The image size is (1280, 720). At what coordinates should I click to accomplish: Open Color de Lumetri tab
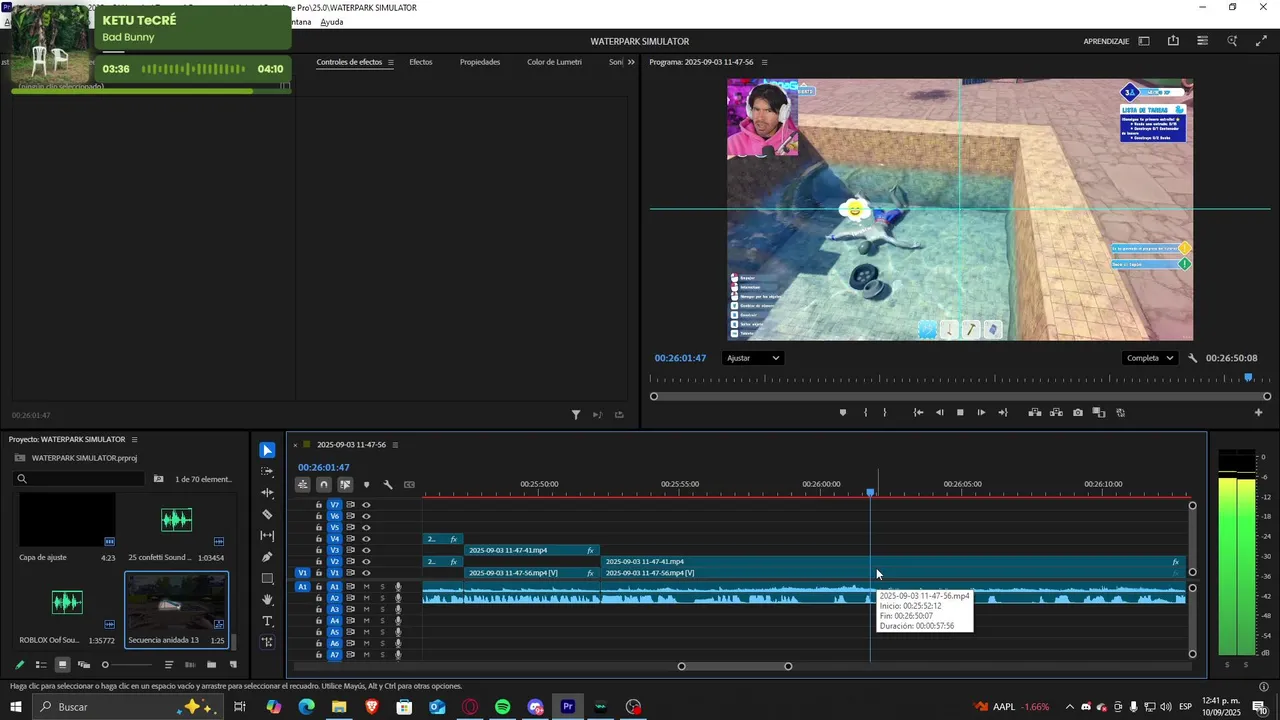pyautogui.click(x=554, y=62)
